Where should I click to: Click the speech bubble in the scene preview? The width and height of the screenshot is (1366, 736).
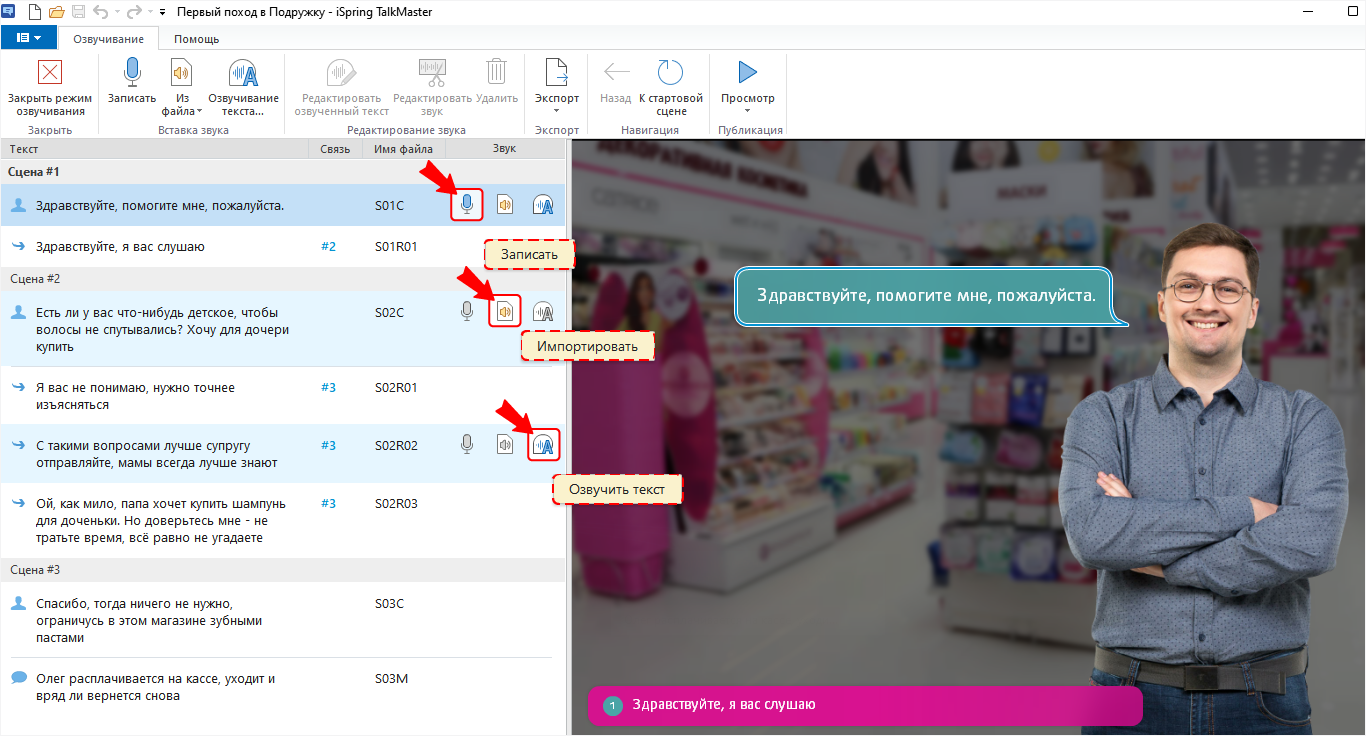tap(926, 296)
